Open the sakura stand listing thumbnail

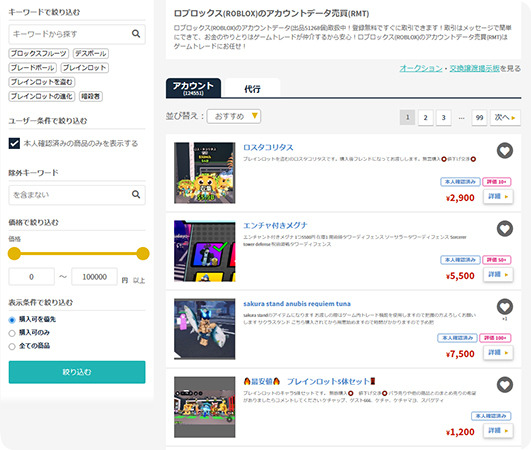205,329
